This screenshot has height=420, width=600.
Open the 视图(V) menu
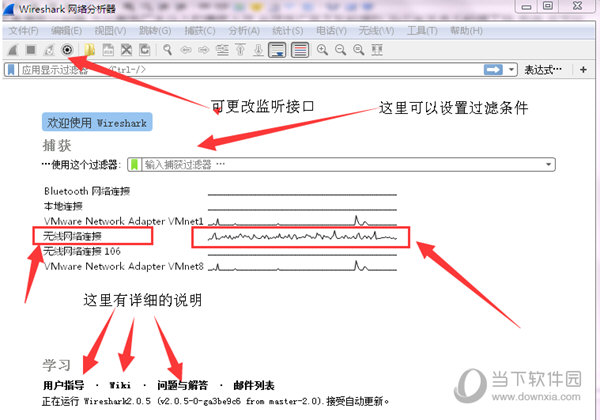[110, 31]
